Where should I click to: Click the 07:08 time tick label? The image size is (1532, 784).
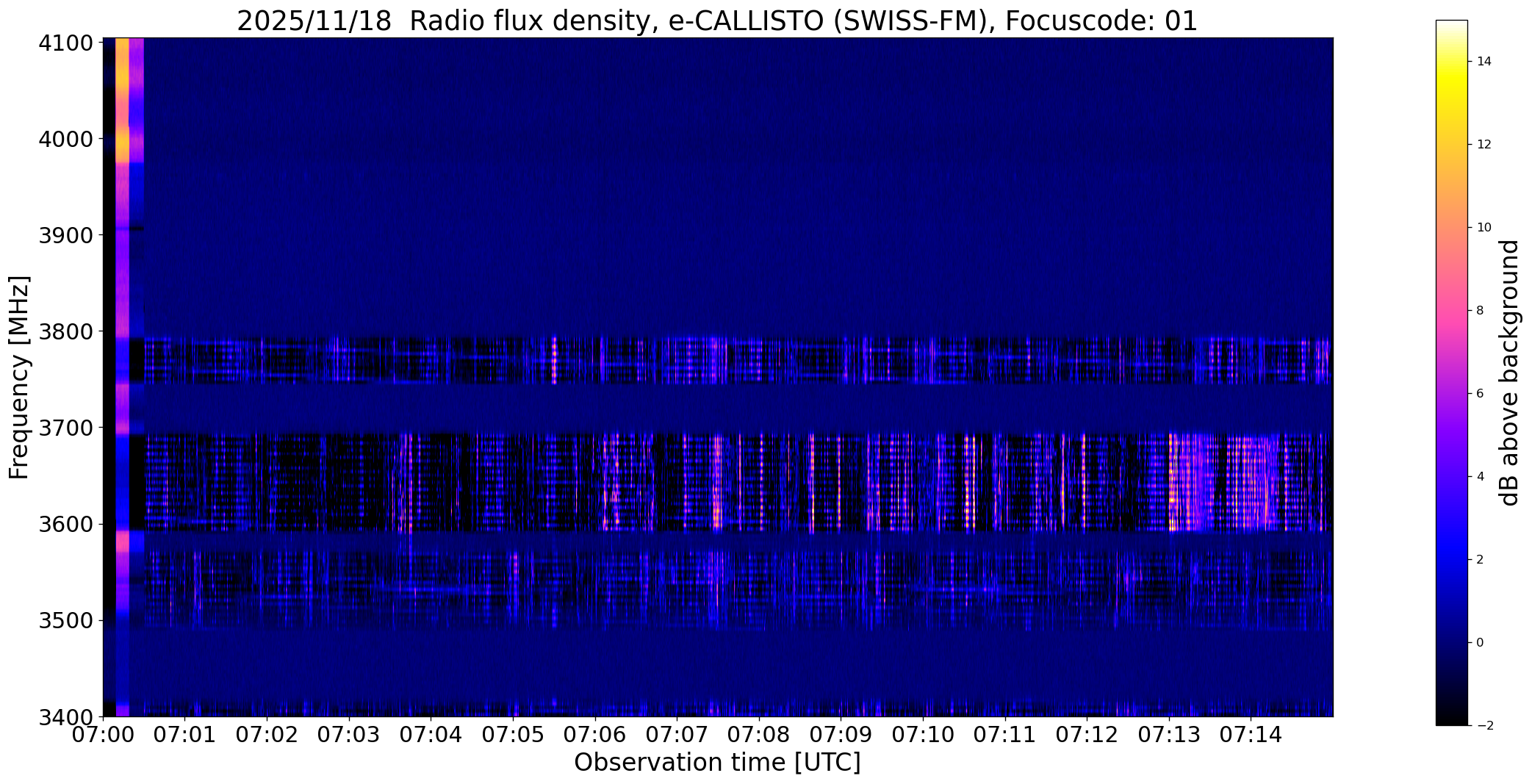pos(759,735)
